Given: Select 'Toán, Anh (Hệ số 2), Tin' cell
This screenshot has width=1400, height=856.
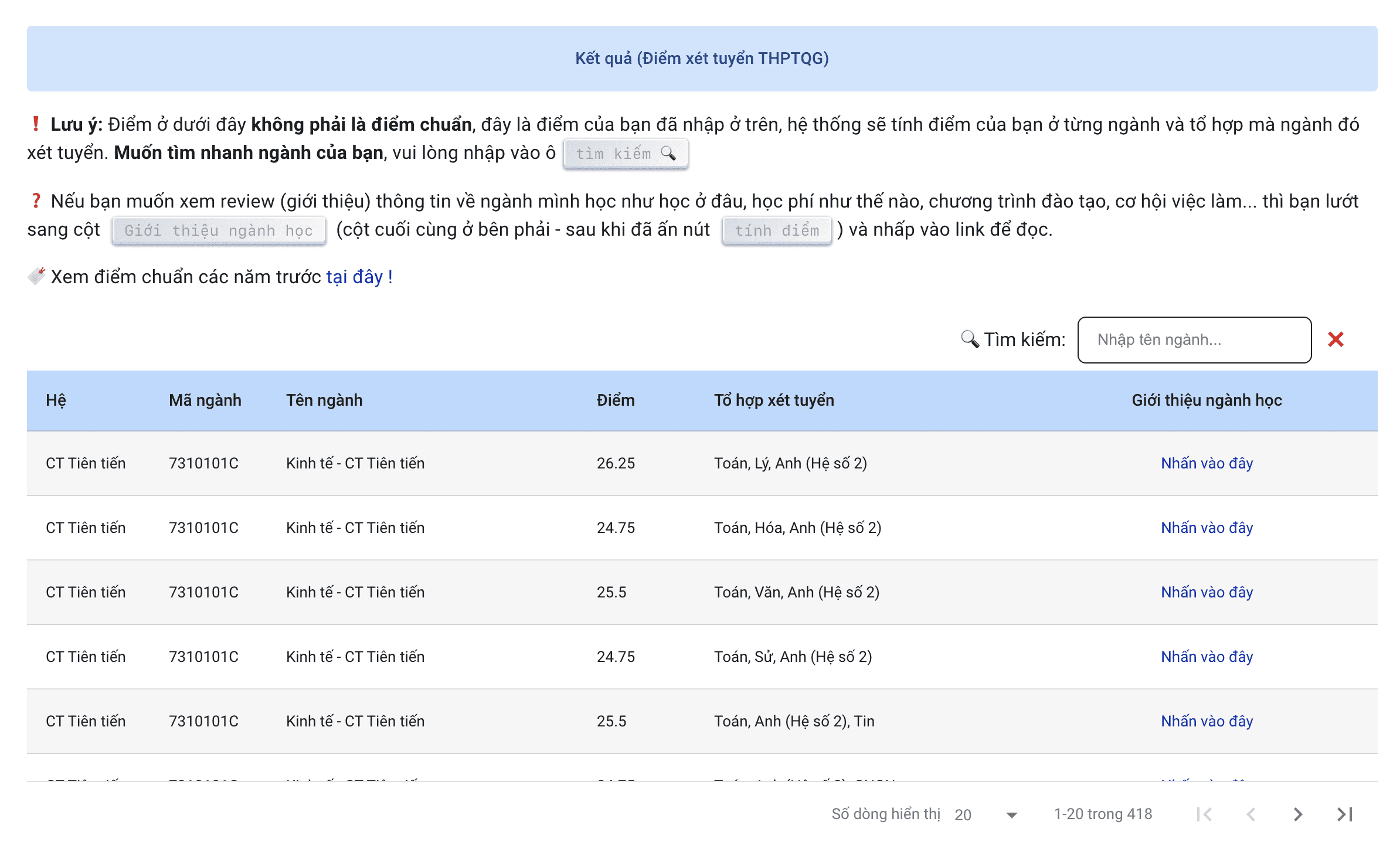Looking at the screenshot, I should (x=794, y=721).
